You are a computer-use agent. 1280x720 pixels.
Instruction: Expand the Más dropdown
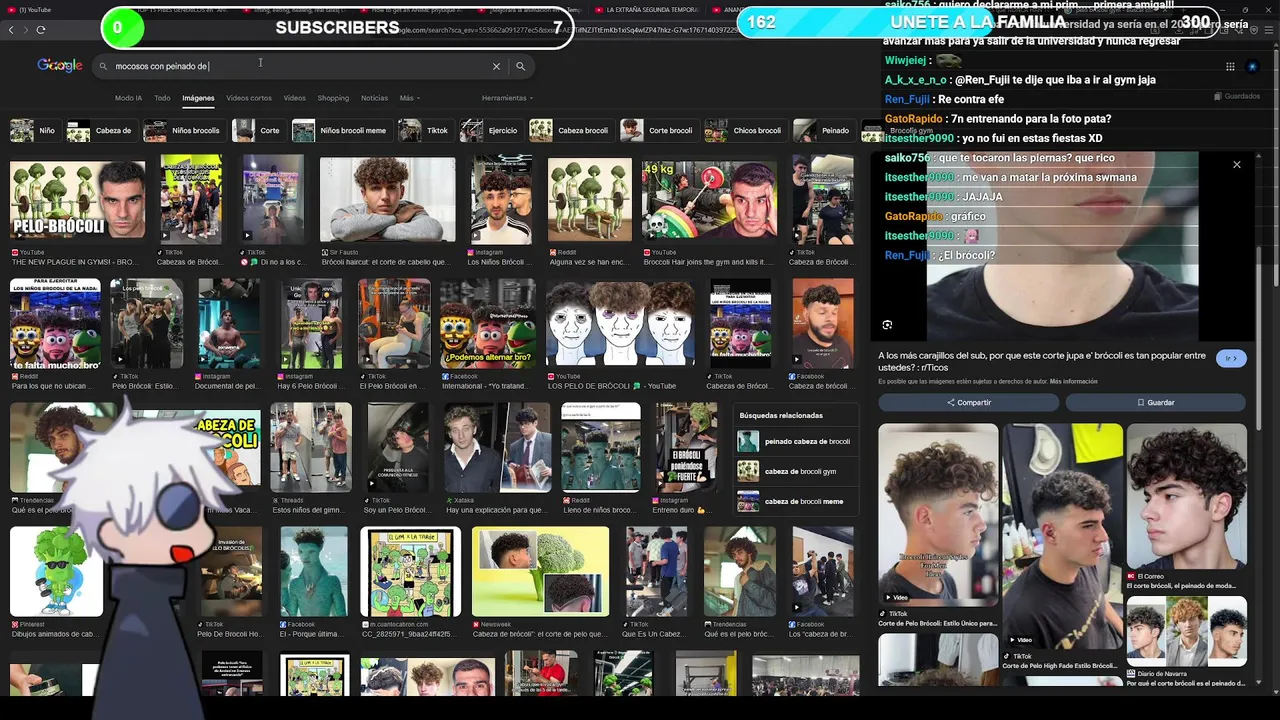(x=409, y=98)
